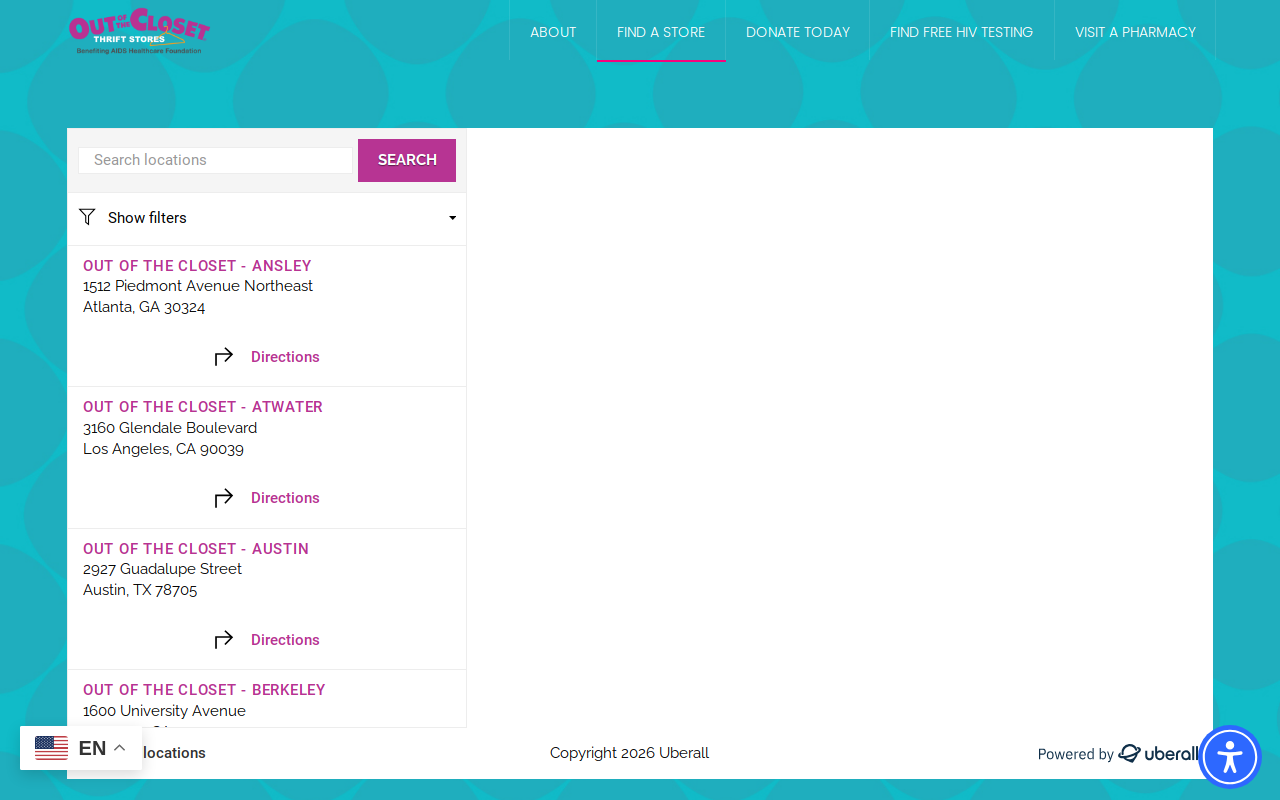Open Out of the Closet - Ansley link
Viewport: 1280px width, 800px height.
pos(197,266)
